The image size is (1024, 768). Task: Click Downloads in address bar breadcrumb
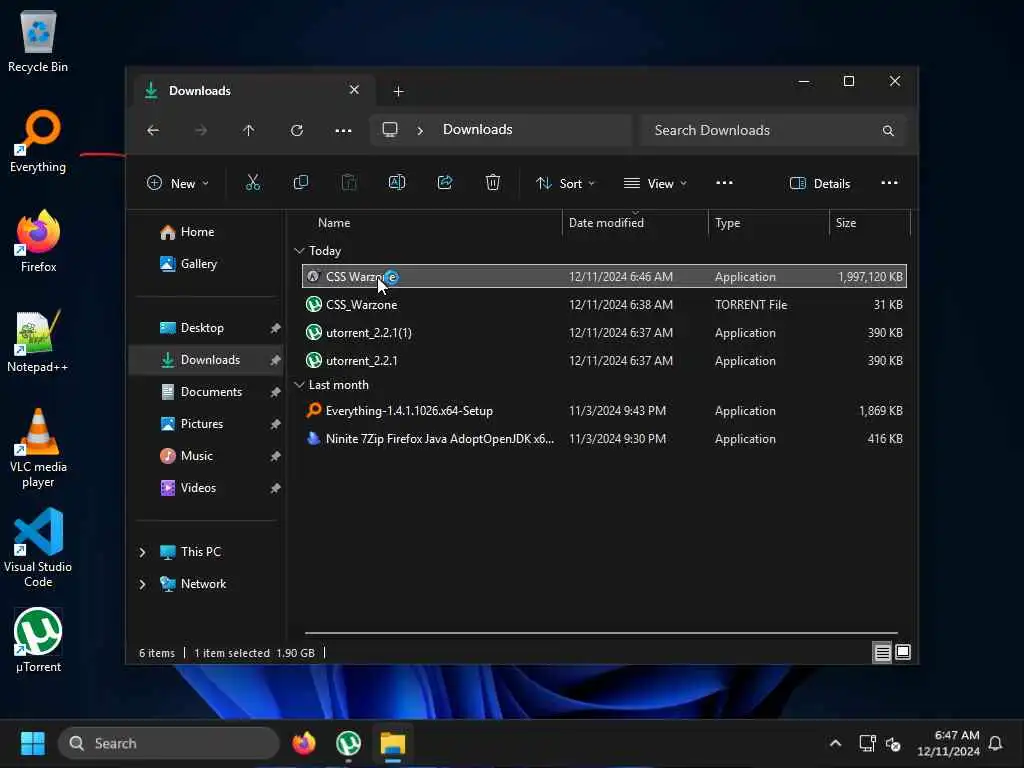click(x=477, y=129)
